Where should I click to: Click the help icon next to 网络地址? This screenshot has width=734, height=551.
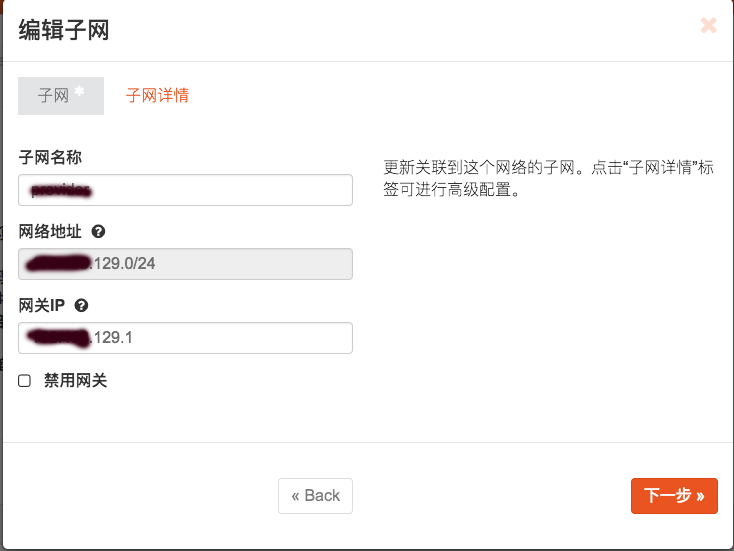(x=98, y=231)
